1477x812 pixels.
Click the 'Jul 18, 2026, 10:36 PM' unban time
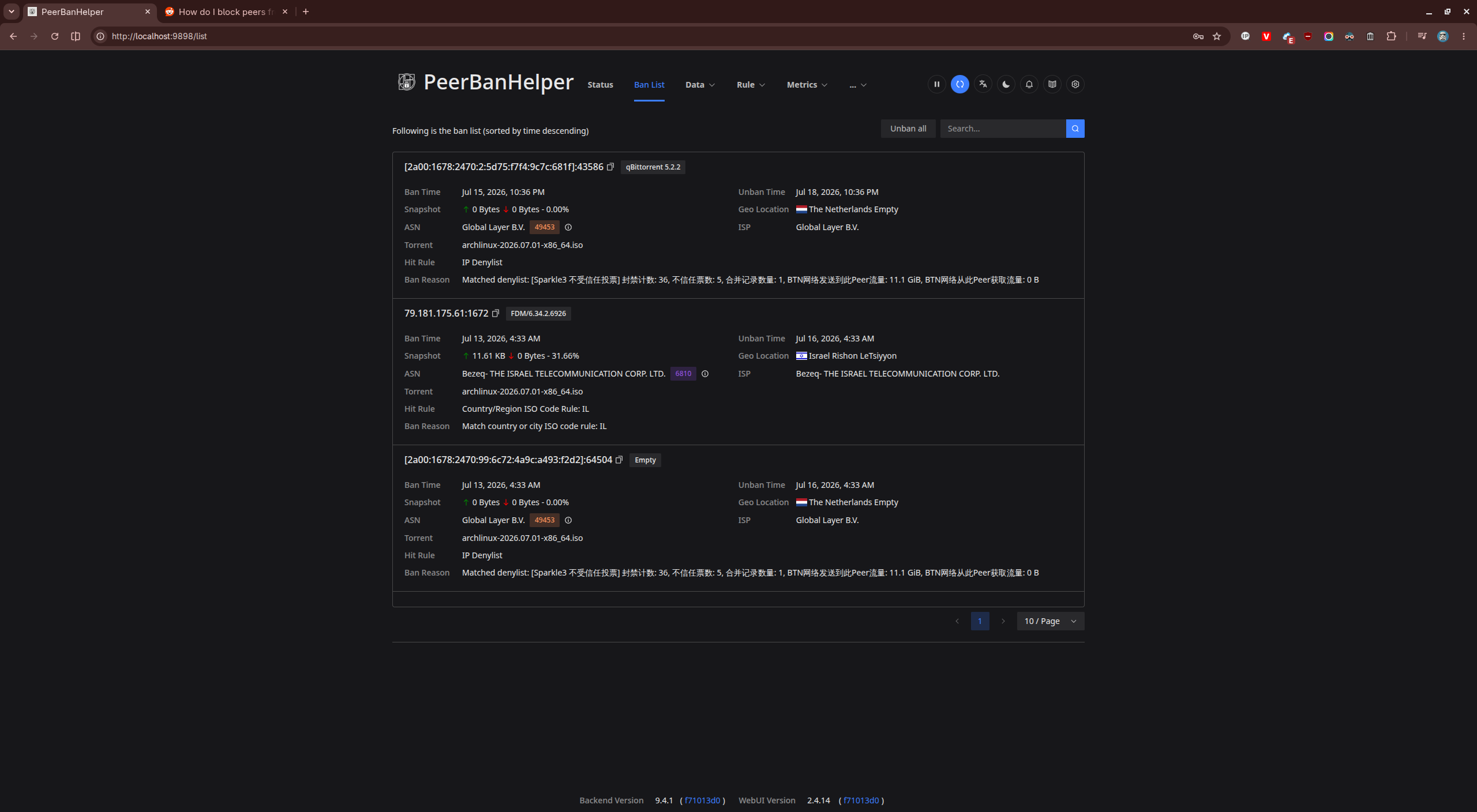click(x=837, y=192)
